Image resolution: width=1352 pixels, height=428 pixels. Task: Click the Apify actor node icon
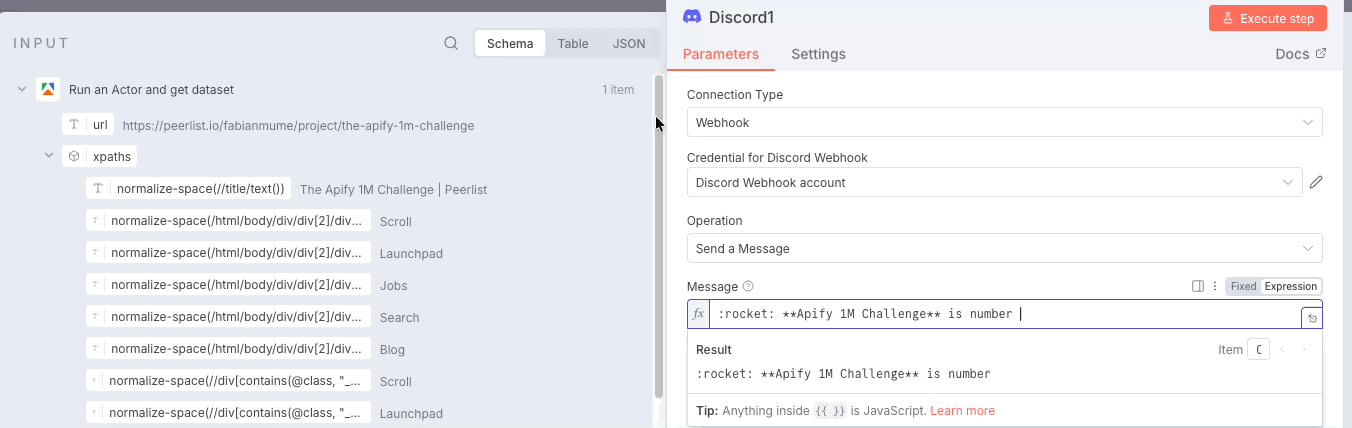point(48,89)
